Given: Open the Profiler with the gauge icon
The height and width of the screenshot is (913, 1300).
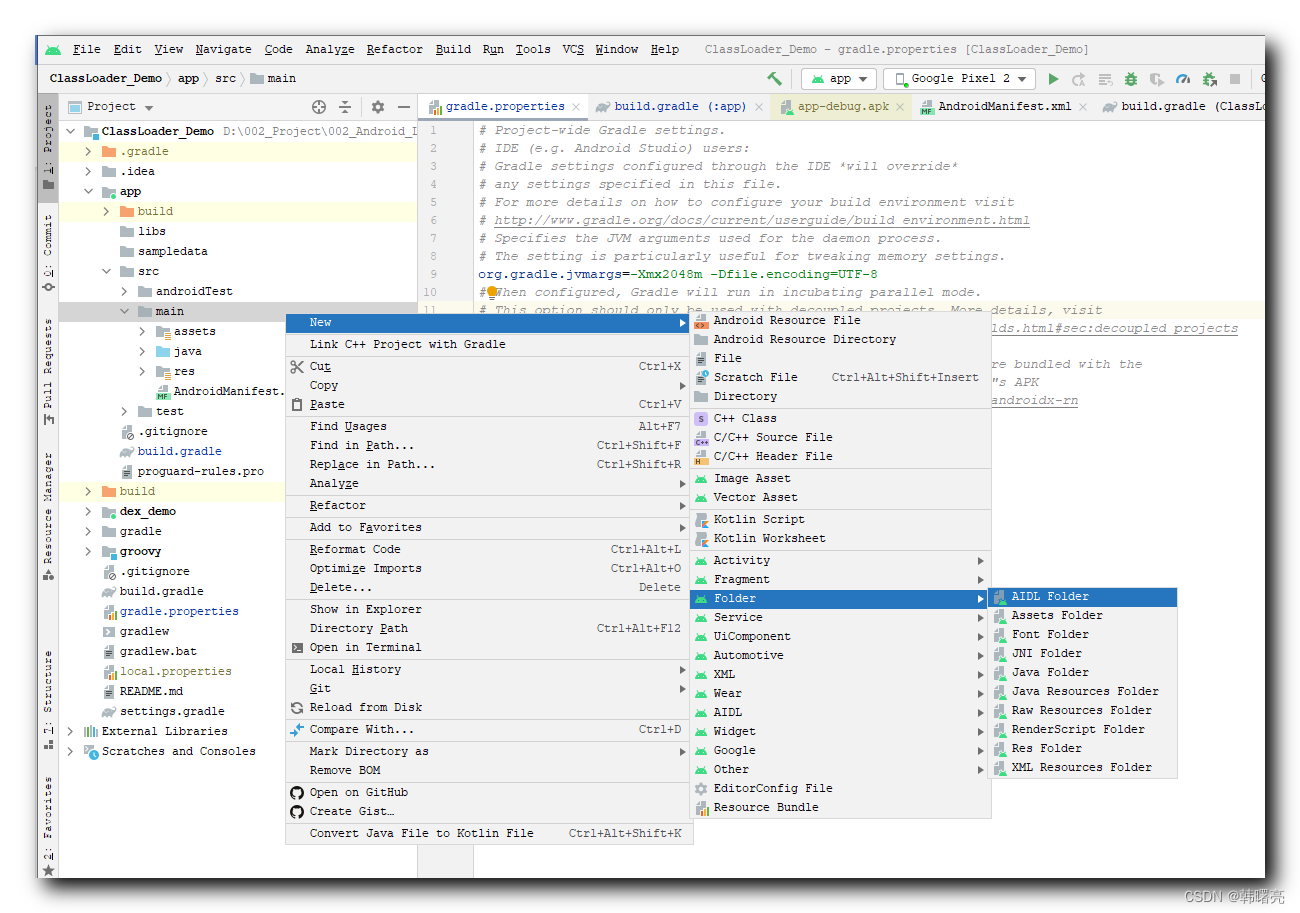Looking at the screenshot, I should [x=1183, y=78].
